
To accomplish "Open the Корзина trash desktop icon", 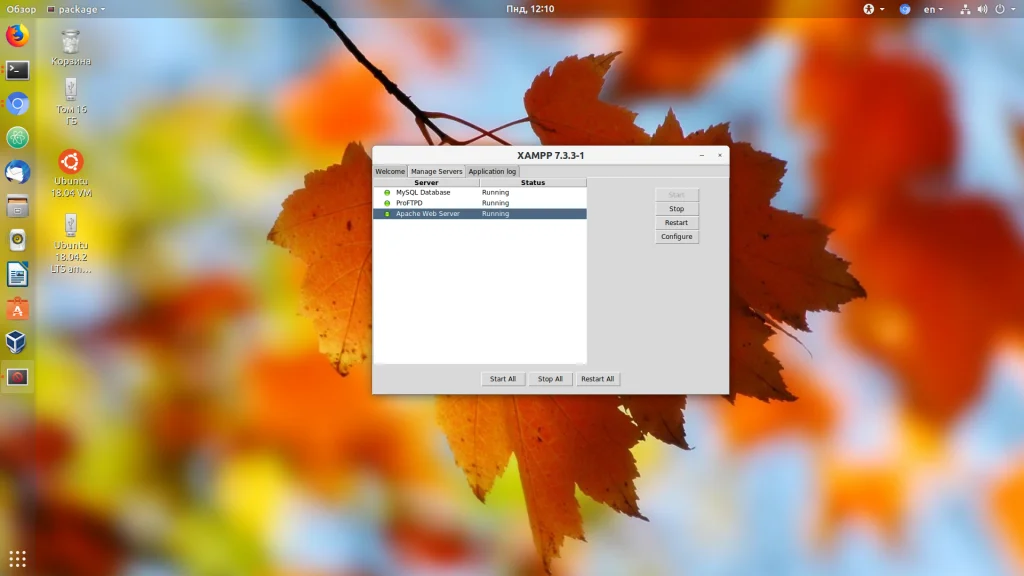I will 71,47.
